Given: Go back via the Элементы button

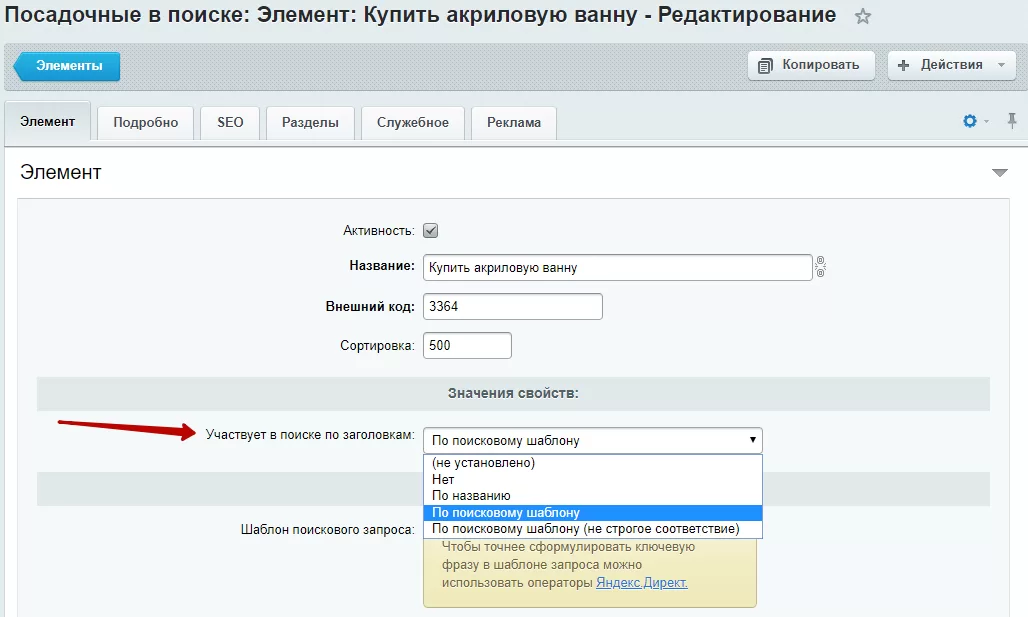Looking at the screenshot, I should 67,66.
